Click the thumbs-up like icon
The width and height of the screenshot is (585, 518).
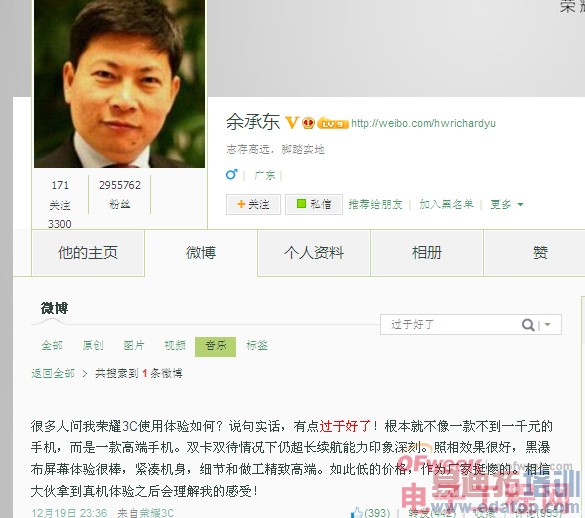[x=357, y=512]
